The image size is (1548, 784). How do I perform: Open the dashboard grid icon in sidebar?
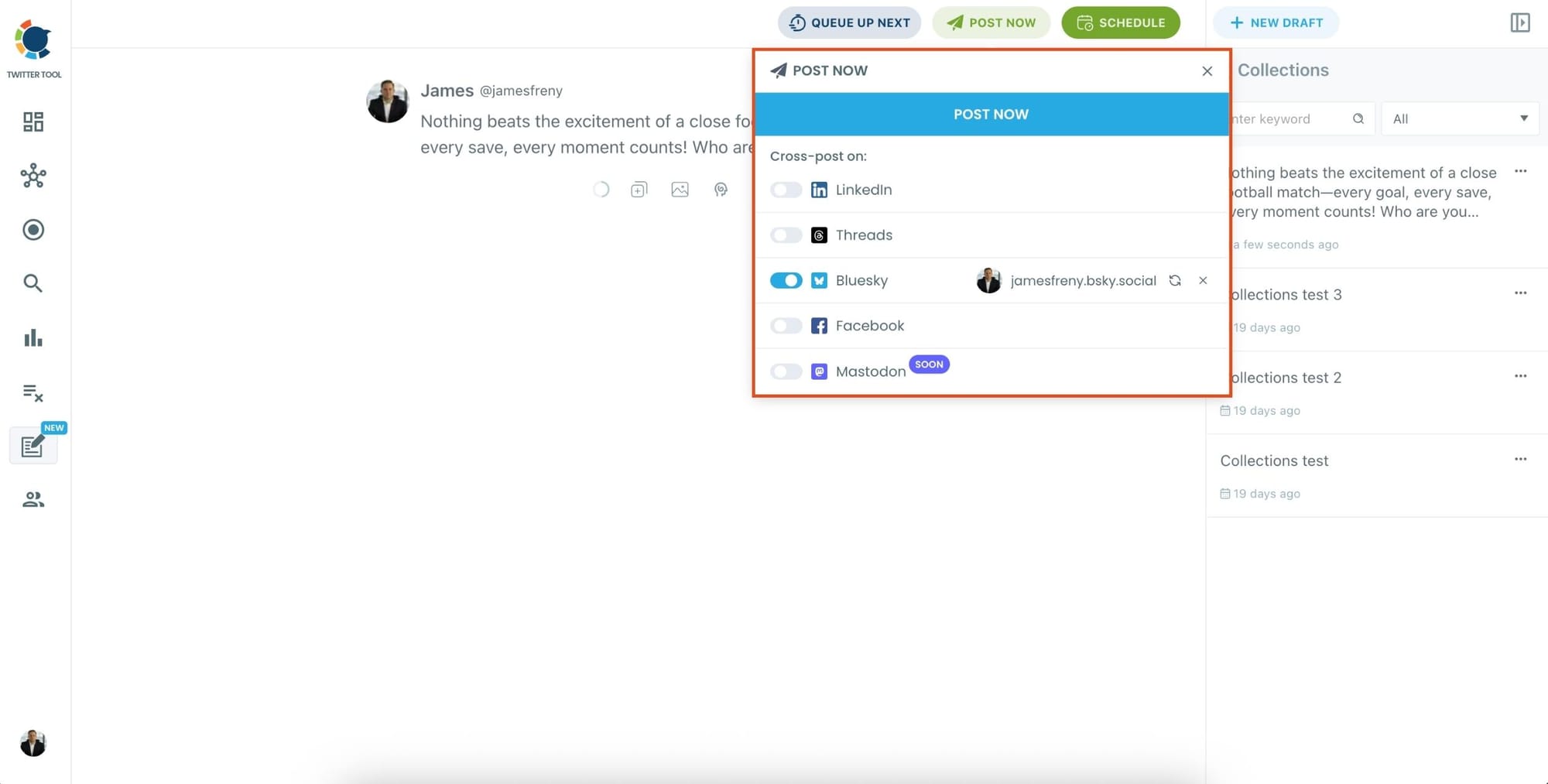coord(33,122)
